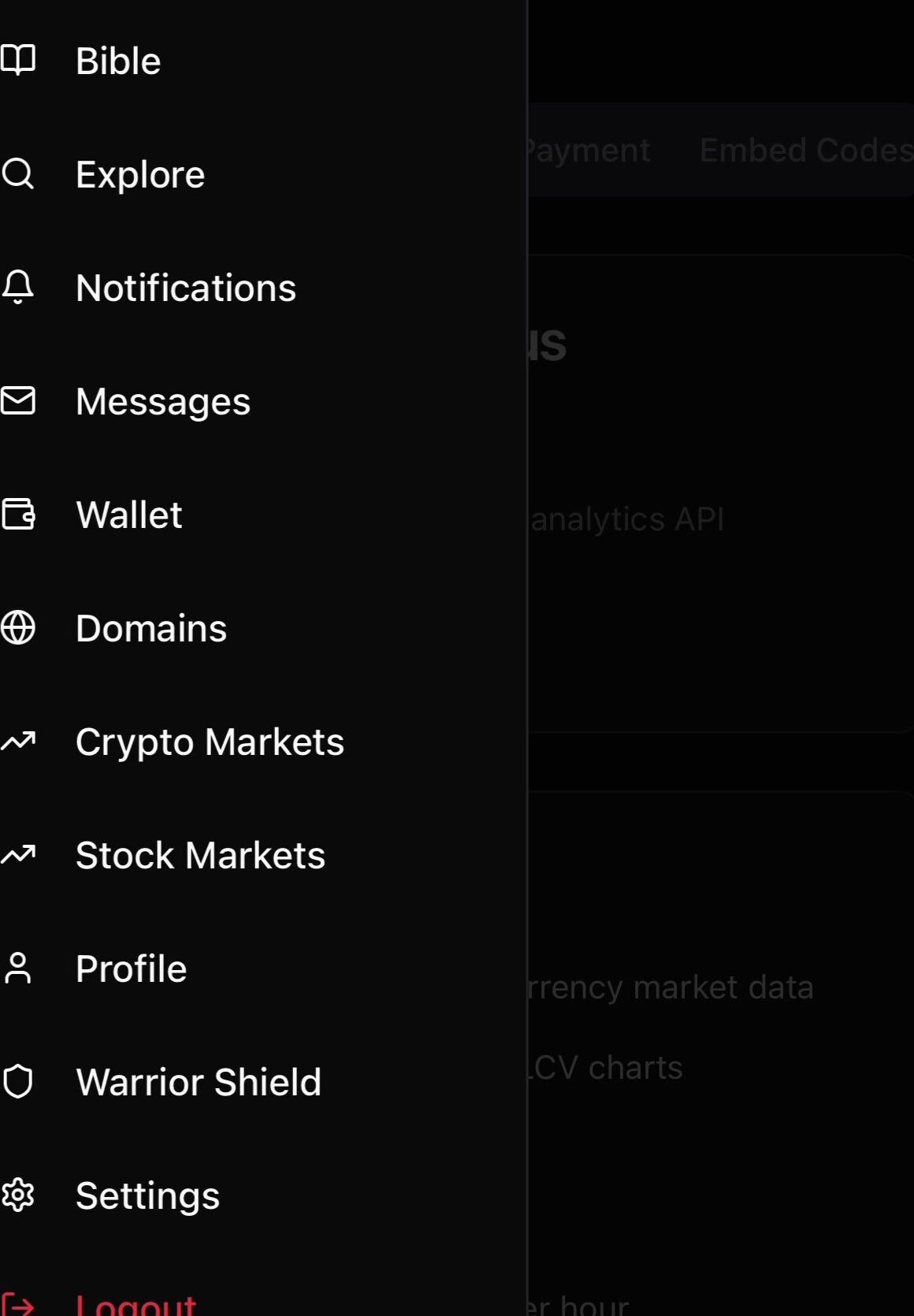Select the Wallet menu entry

(x=129, y=515)
